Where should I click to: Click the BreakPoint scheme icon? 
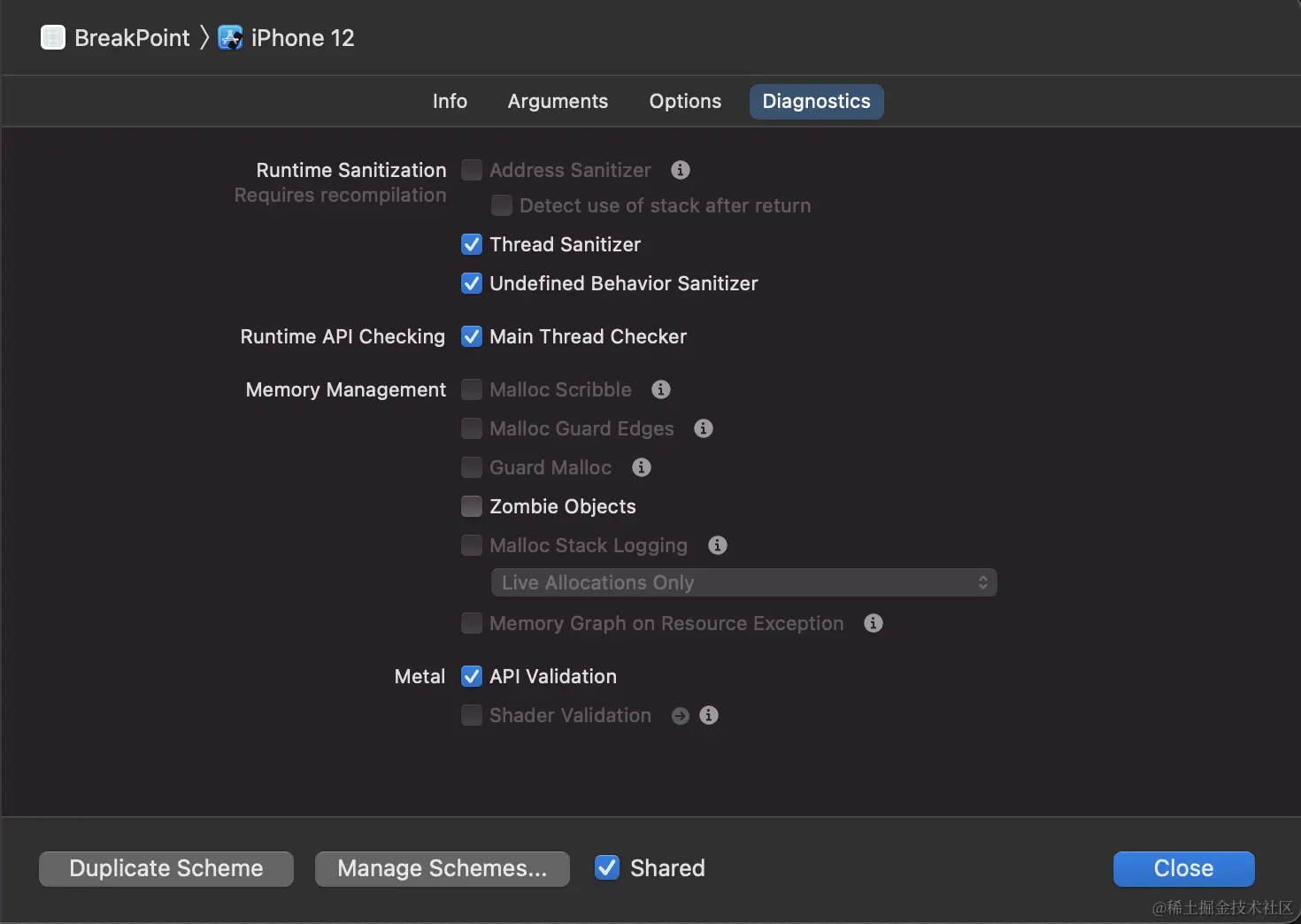[53, 38]
